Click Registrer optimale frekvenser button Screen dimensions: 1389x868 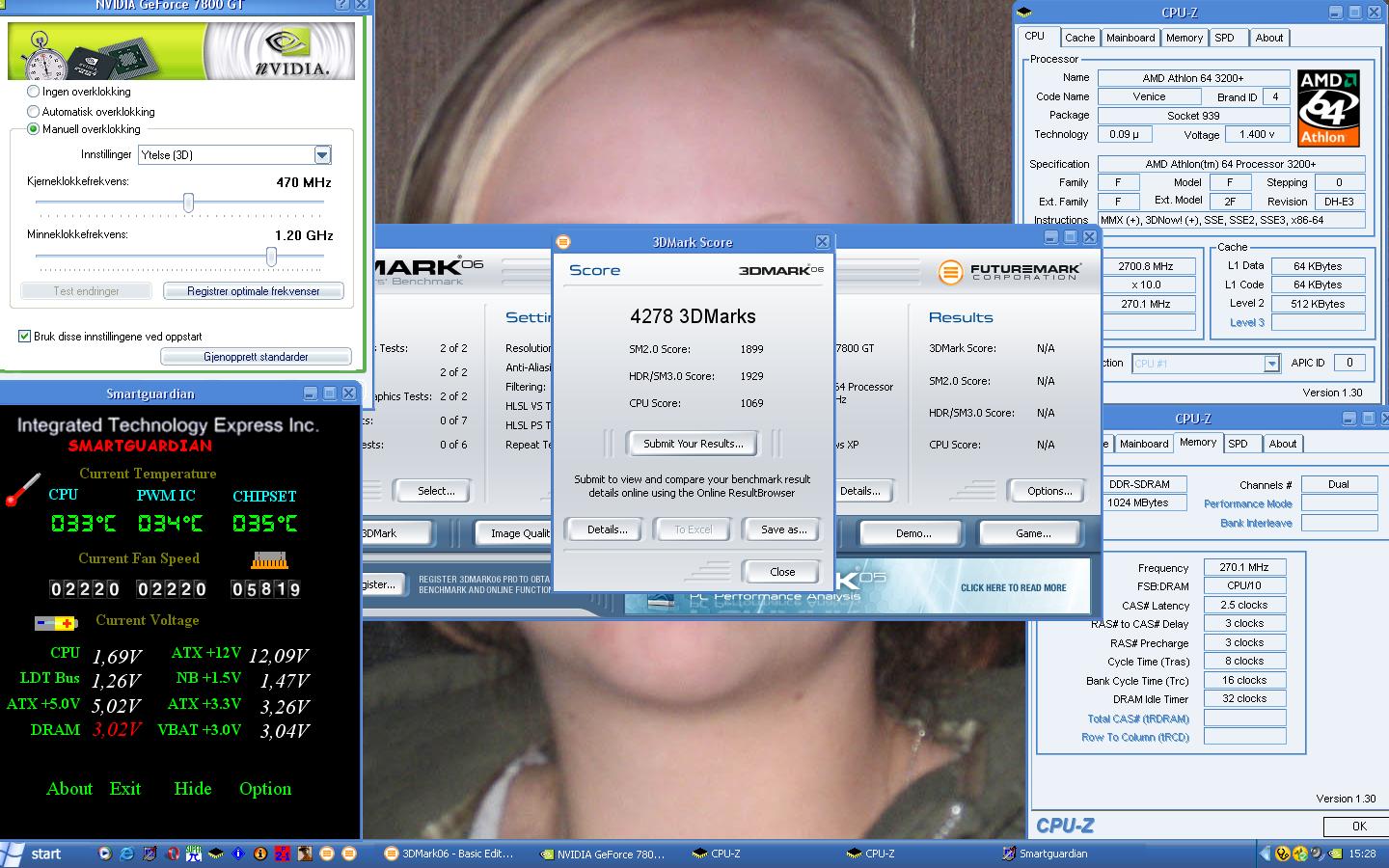click(254, 291)
